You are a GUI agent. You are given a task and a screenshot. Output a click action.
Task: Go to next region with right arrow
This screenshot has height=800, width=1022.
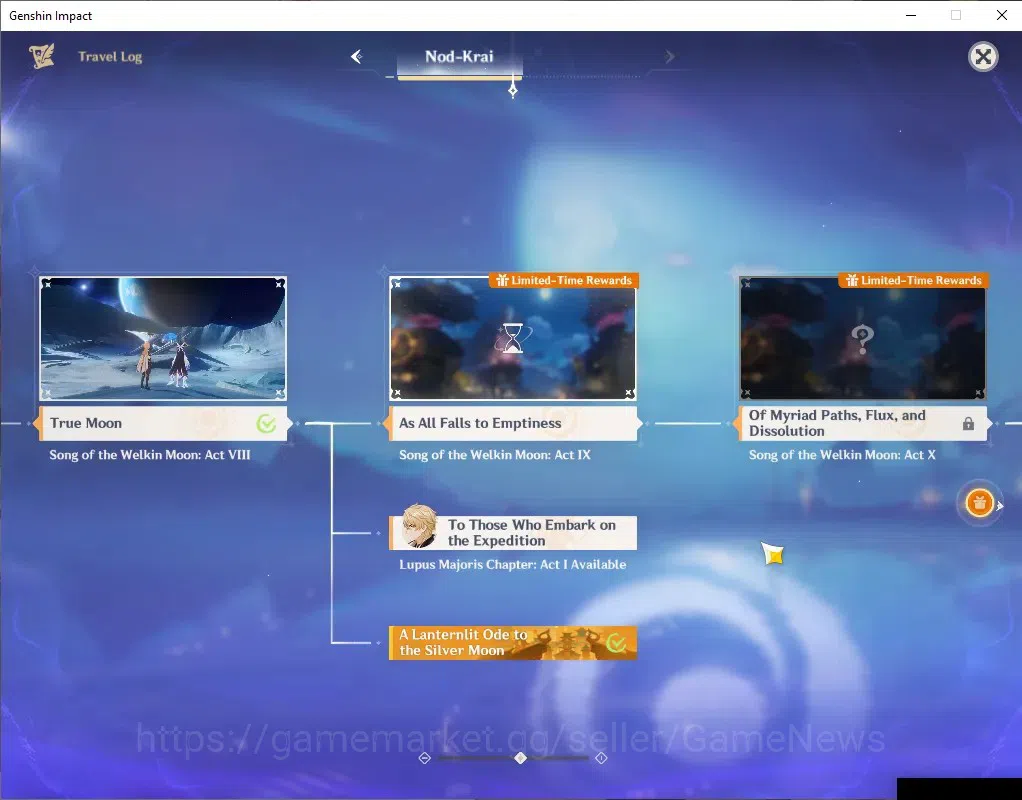[669, 57]
